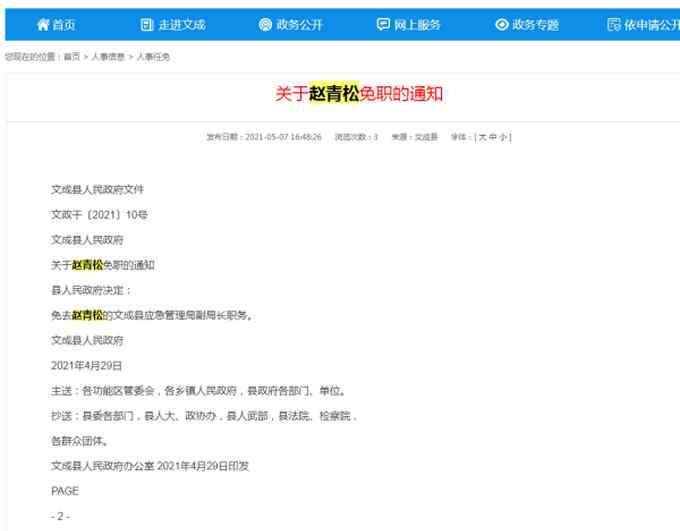Click the red article title 关于赵青松免职的通知

point(359,94)
